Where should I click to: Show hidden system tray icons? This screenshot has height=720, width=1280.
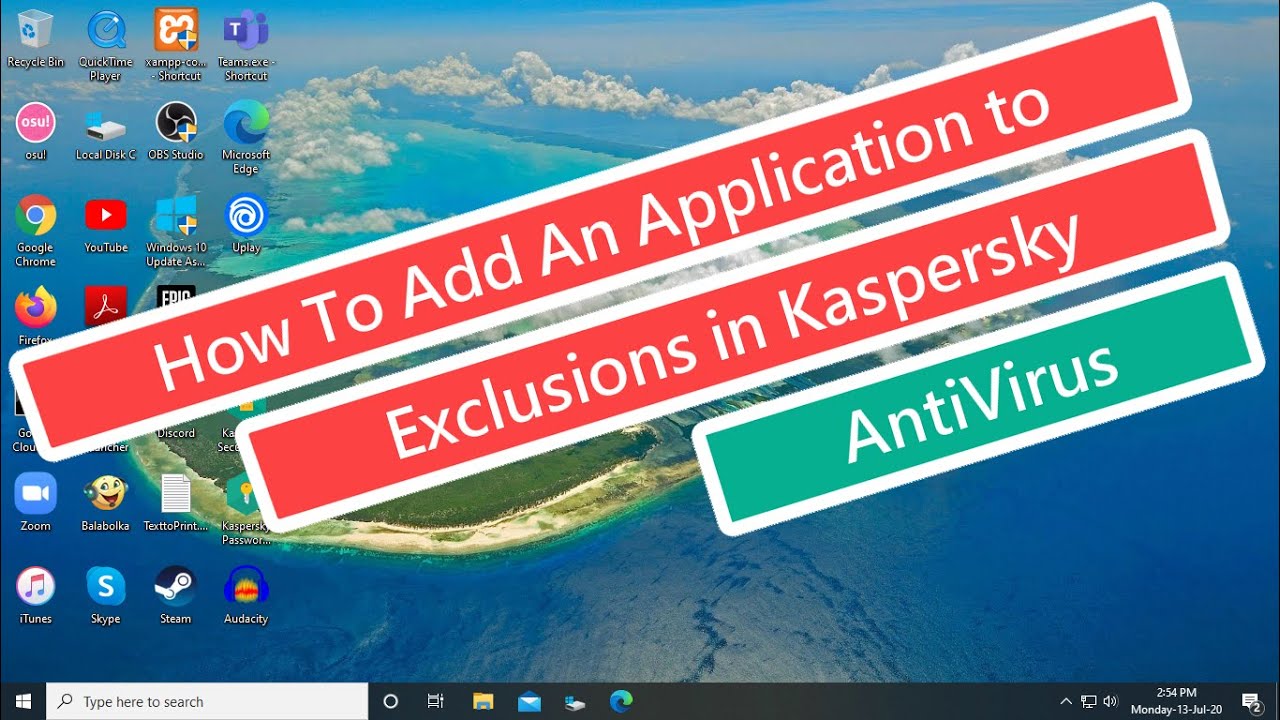(x=1066, y=701)
